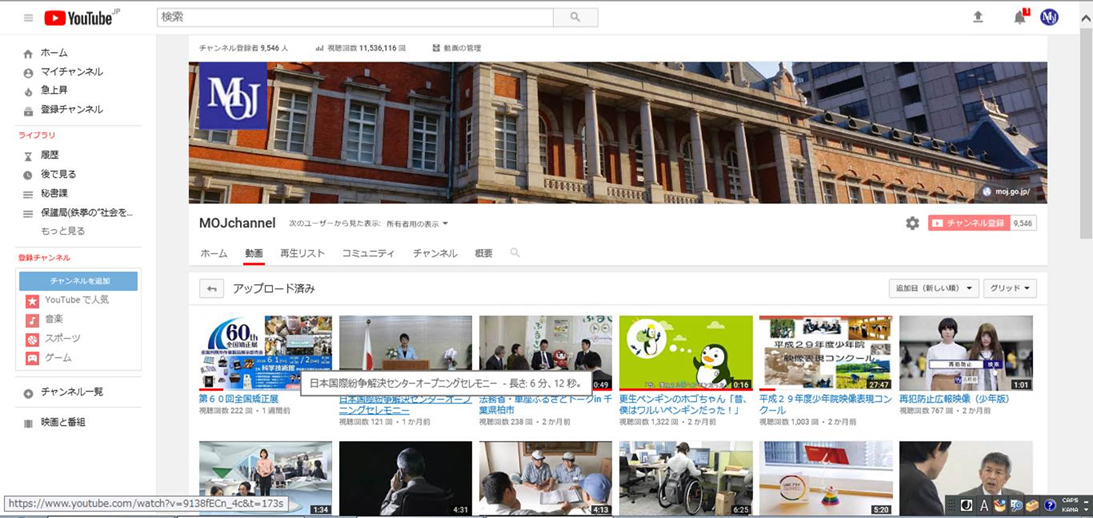The height and width of the screenshot is (518, 1093).
Task: Click the upload arrow icon
Action: coord(978,17)
